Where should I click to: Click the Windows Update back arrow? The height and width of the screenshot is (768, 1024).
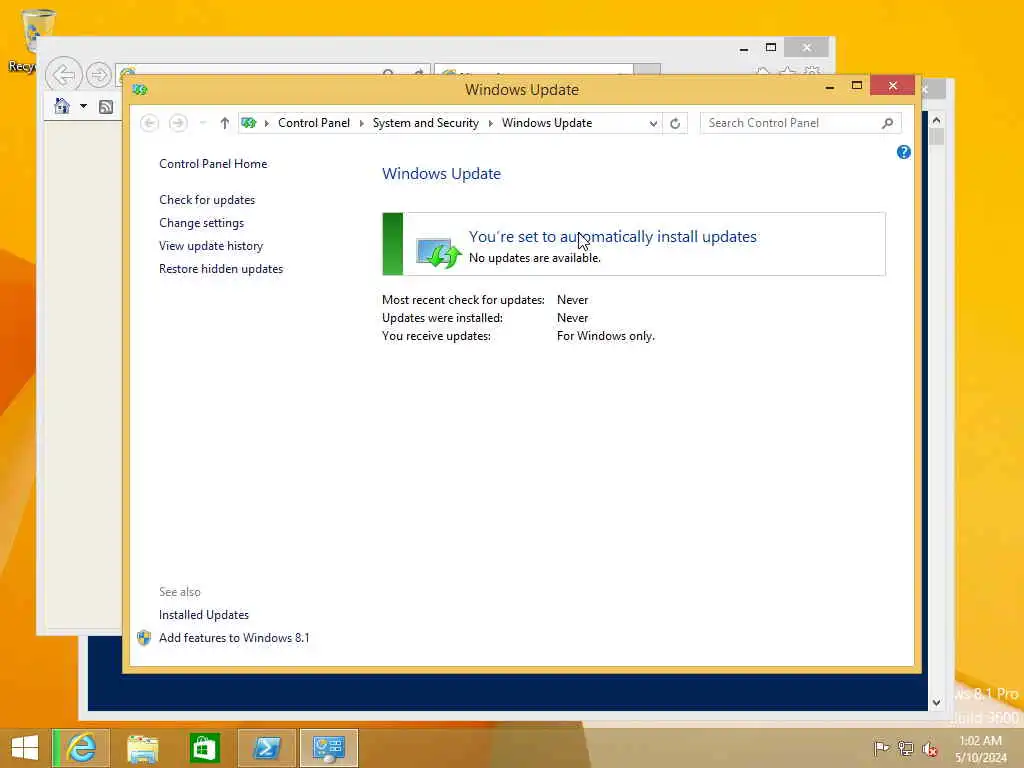pos(150,123)
